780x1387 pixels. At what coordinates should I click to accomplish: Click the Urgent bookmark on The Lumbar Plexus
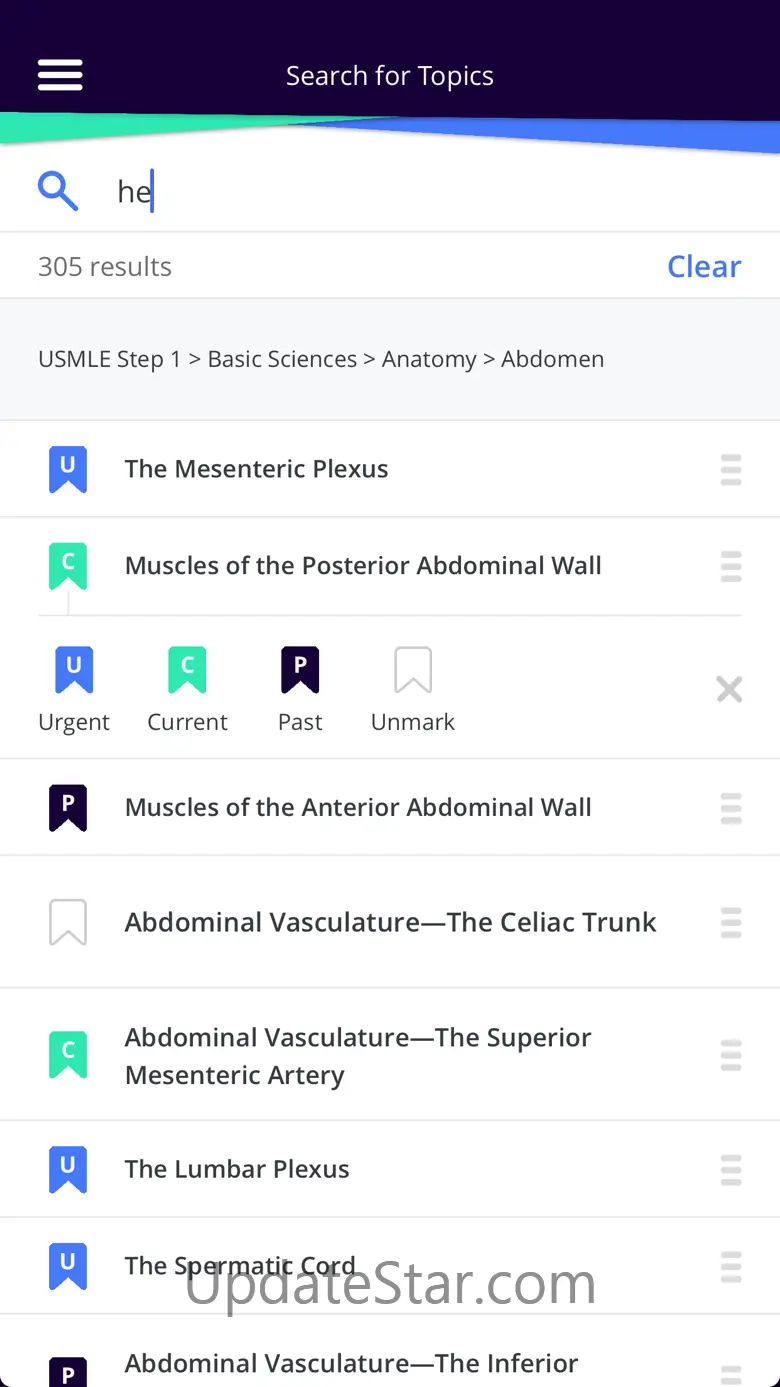point(68,1169)
